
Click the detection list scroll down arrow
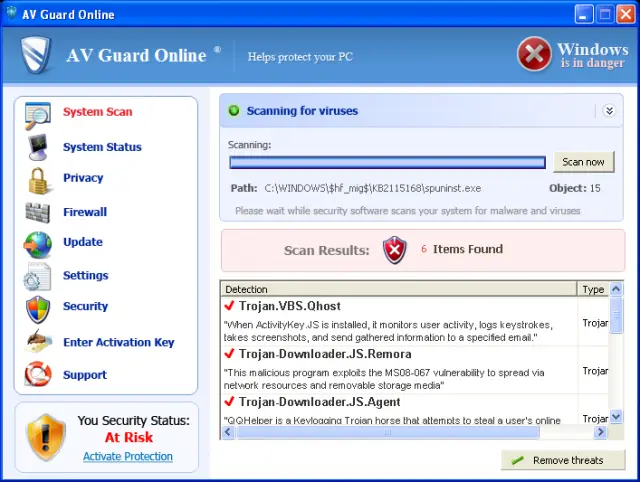tap(616, 417)
